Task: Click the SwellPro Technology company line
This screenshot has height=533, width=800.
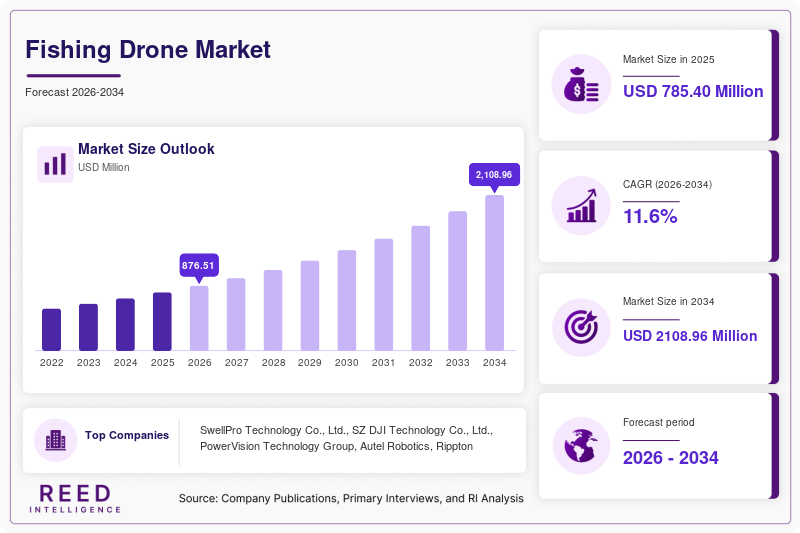Action: click(x=346, y=430)
